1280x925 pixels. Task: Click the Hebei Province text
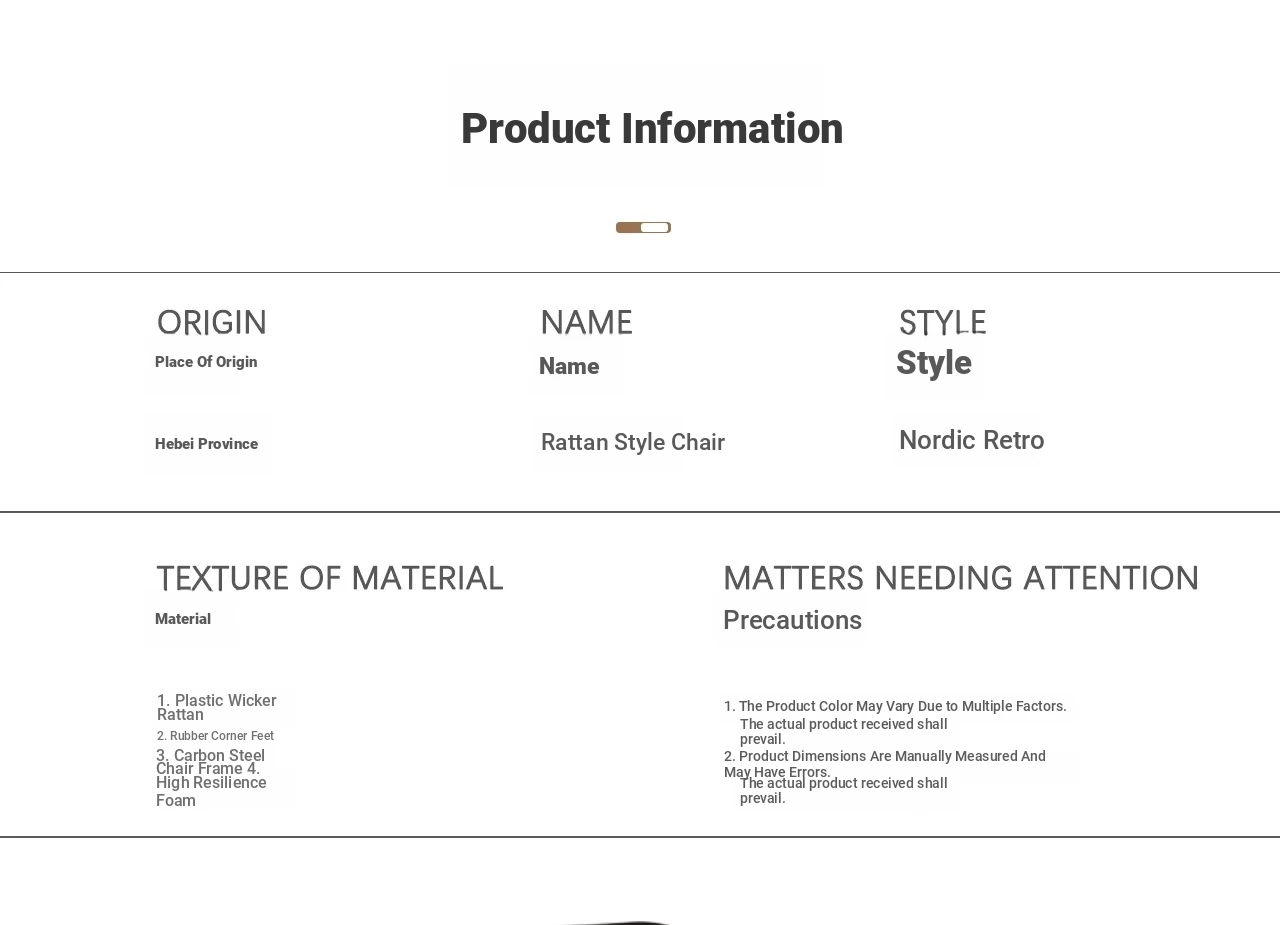coord(206,444)
